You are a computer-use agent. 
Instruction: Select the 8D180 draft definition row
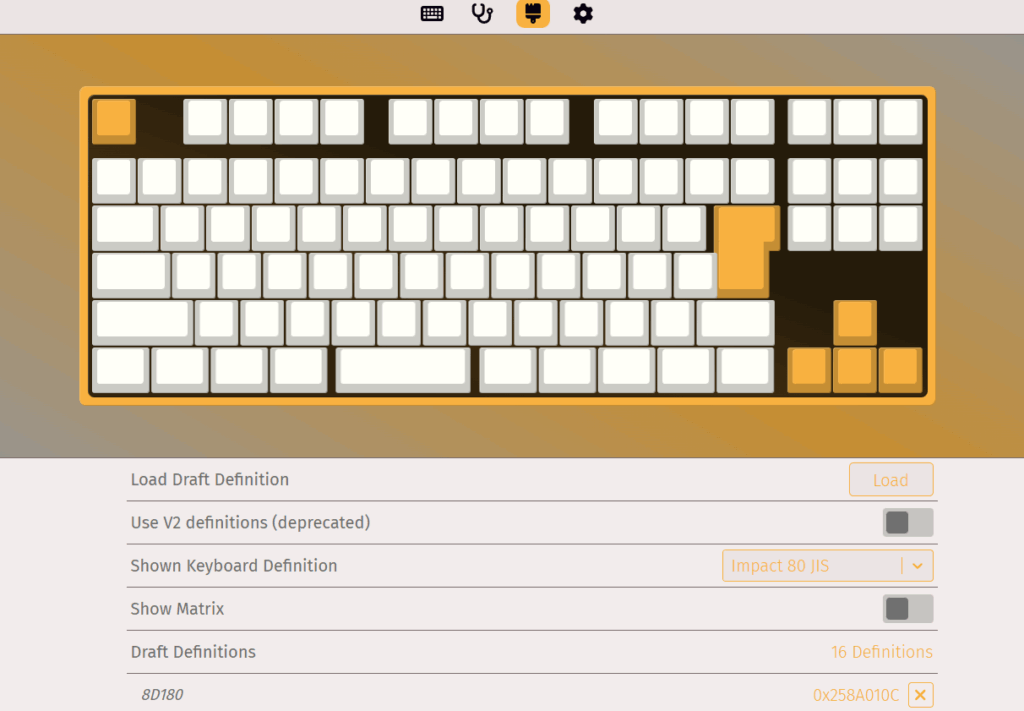pyautogui.click(x=162, y=694)
